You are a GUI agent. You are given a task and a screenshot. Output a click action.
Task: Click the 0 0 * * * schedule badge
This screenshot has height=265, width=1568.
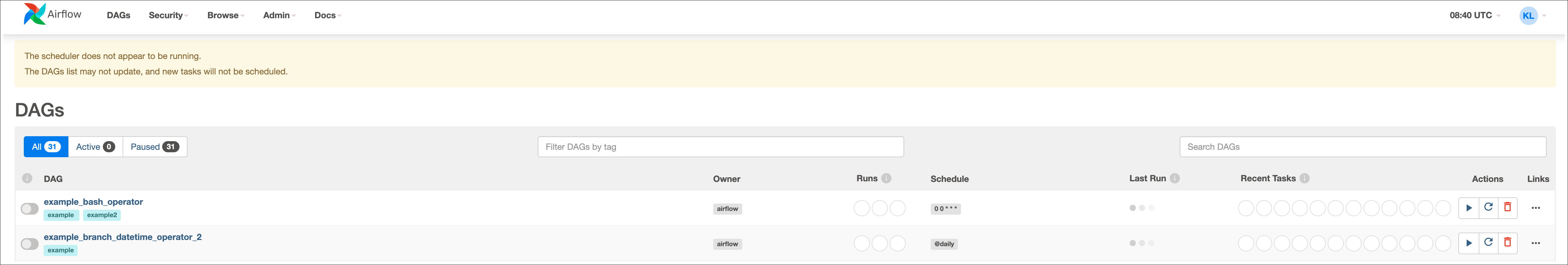pyautogui.click(x=945, y=209)
